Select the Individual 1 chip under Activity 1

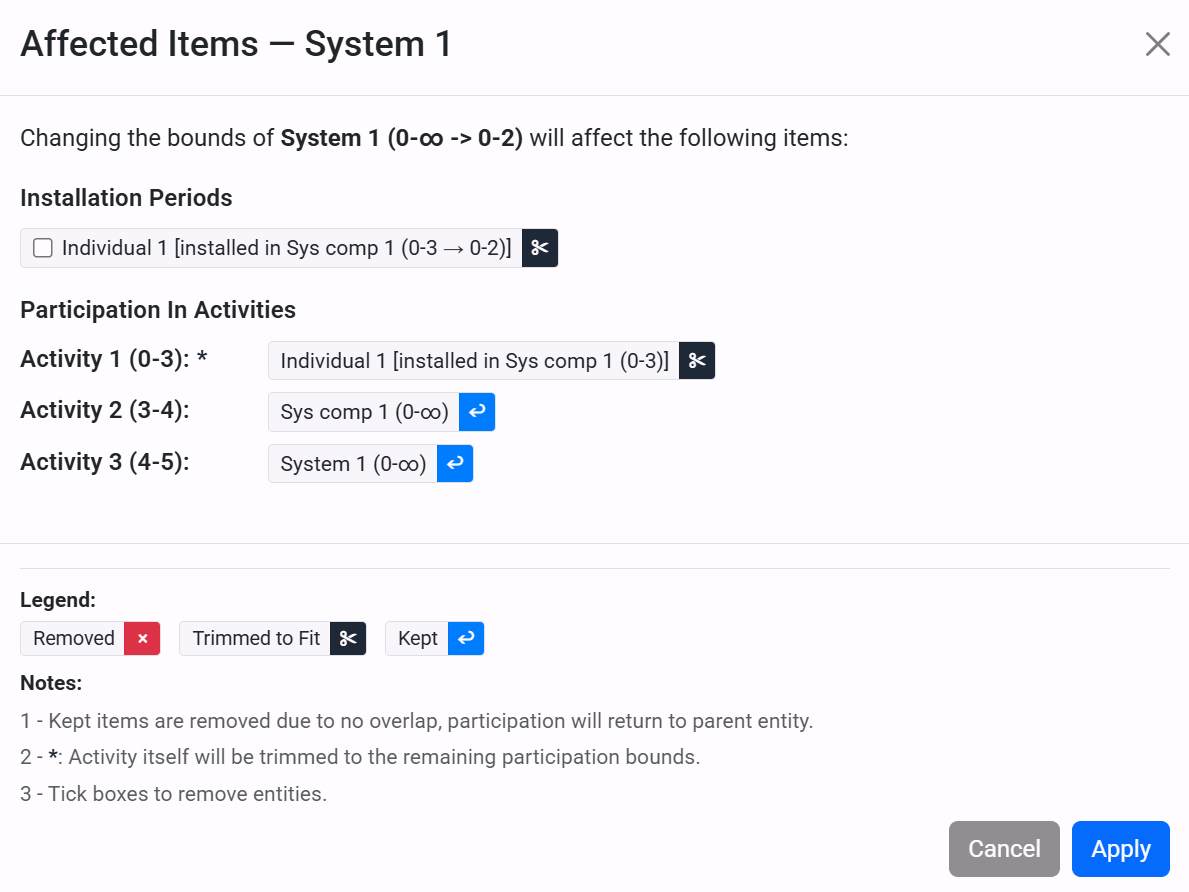click(x=470, y=361)
